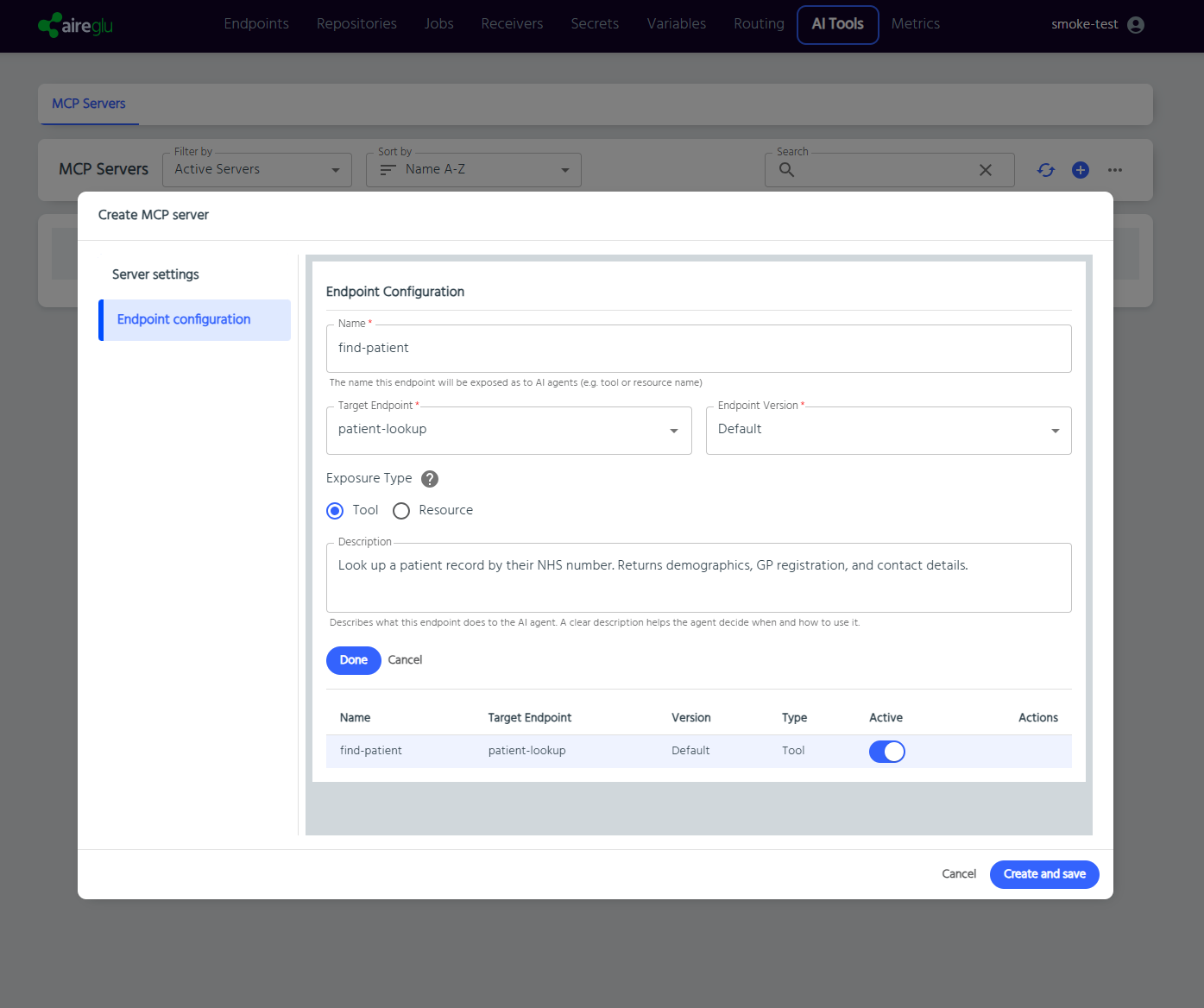Select the Resource exposure type radio

tap(401, 511)
